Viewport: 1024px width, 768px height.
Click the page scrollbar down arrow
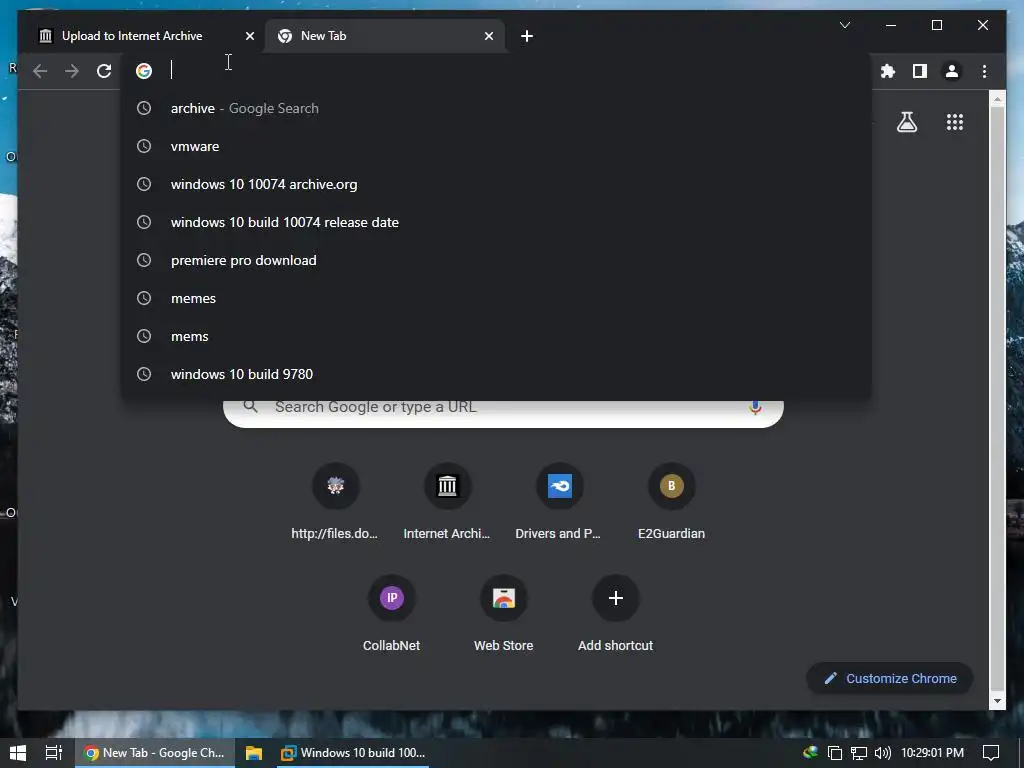997,701
